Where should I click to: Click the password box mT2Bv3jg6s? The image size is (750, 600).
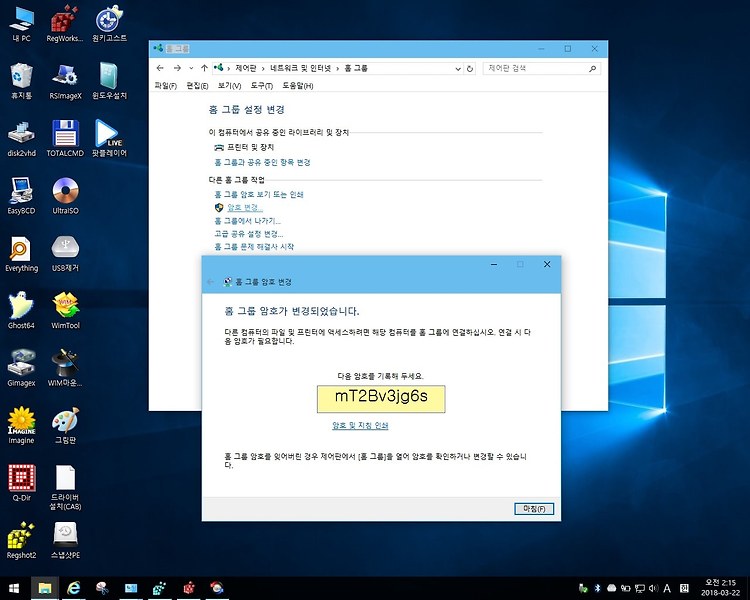tap(381, 399)
